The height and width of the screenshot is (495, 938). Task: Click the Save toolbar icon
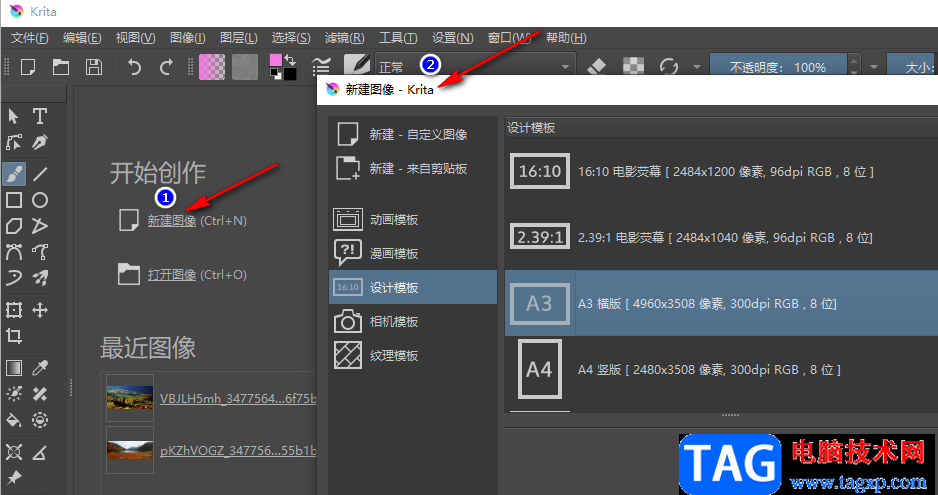[93, 67]
